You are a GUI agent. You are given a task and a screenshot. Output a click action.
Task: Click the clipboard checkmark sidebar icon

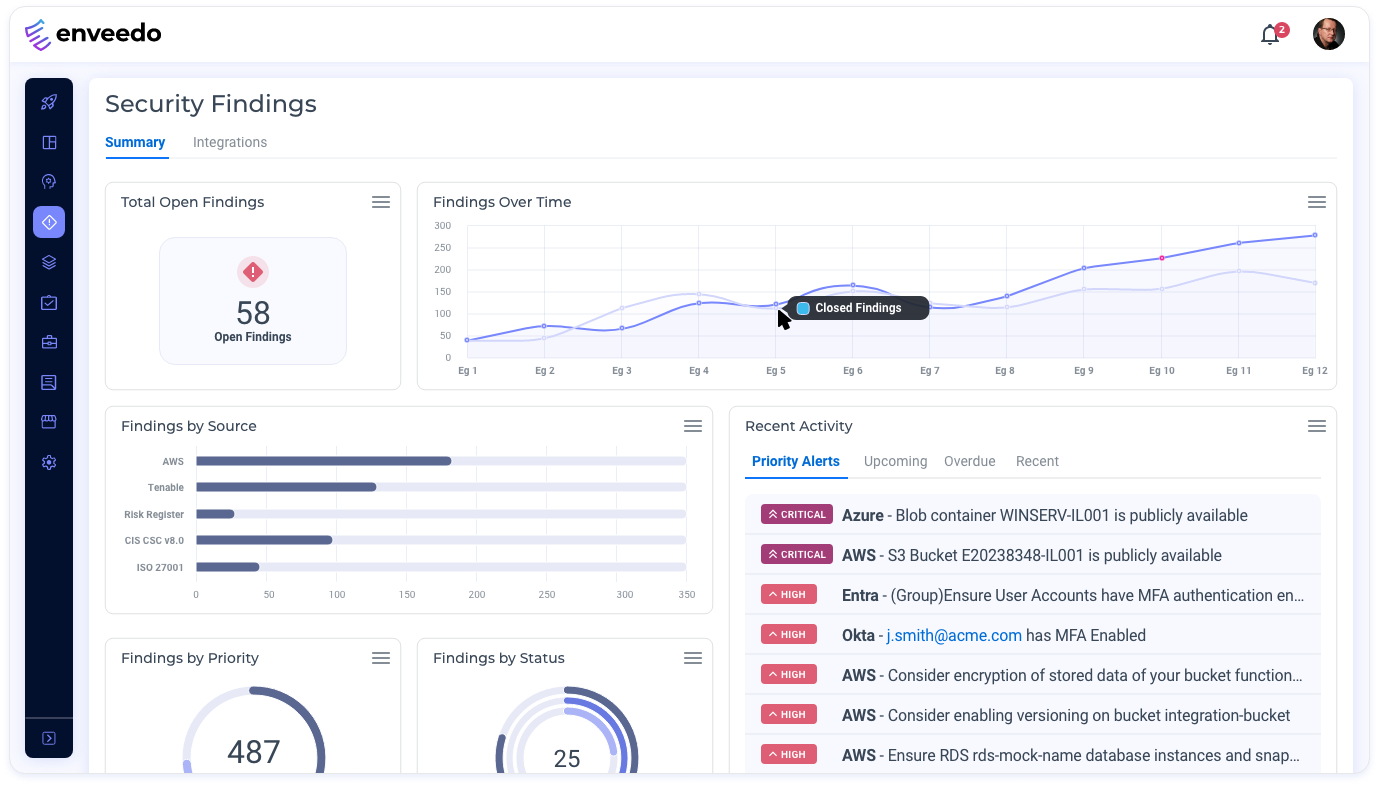(48, 302)
